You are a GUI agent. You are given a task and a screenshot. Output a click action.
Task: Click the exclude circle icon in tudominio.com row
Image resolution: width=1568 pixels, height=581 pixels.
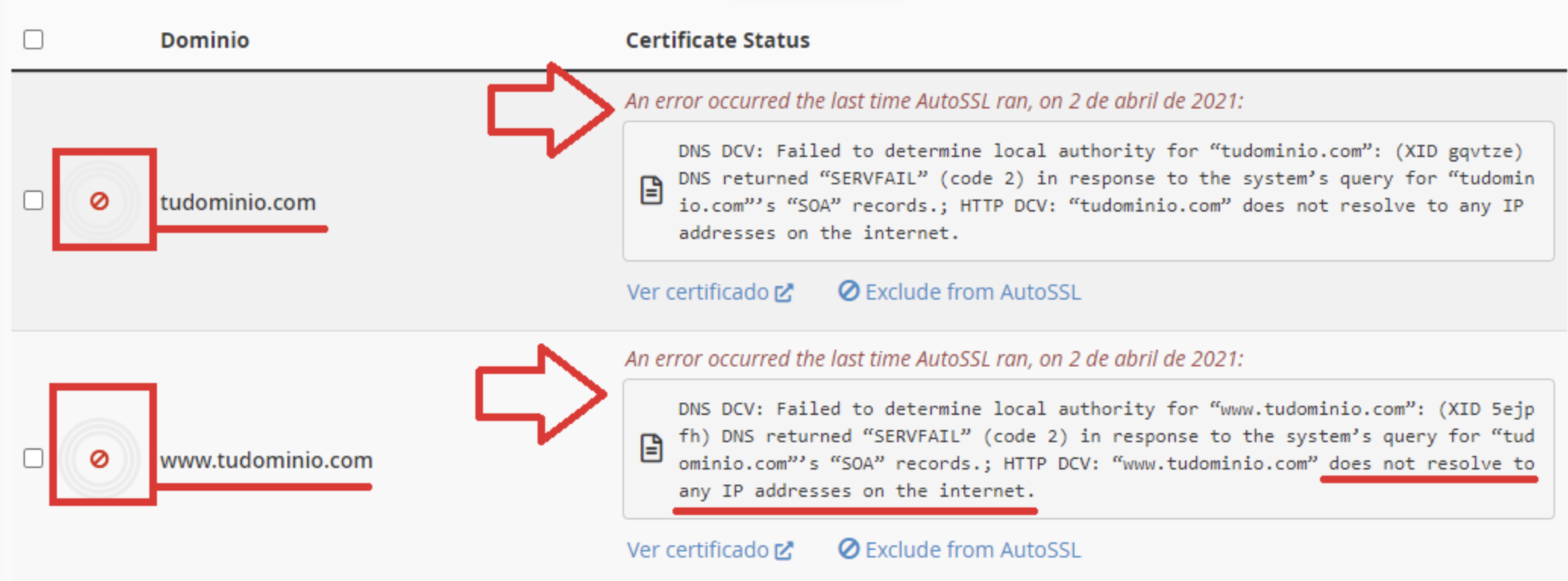[848, 291]
